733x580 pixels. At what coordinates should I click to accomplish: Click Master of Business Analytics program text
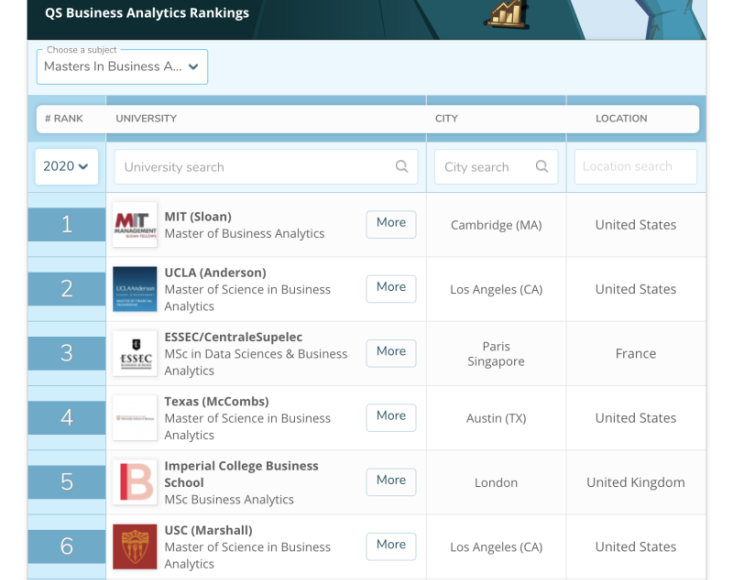click(244, 233)
